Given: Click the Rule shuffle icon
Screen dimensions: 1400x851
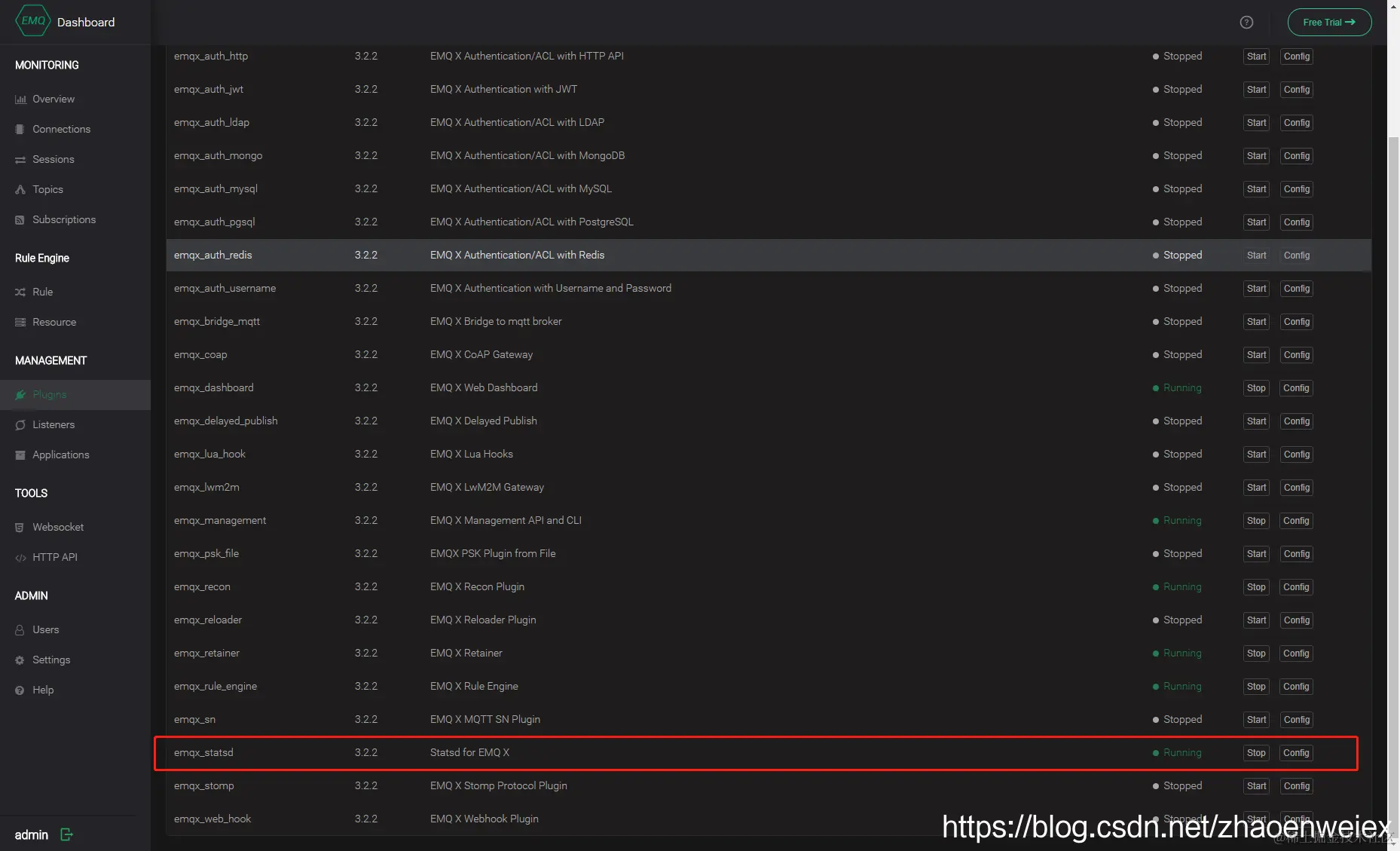Looking at the screenshot, I should click(x=20, y=292).
